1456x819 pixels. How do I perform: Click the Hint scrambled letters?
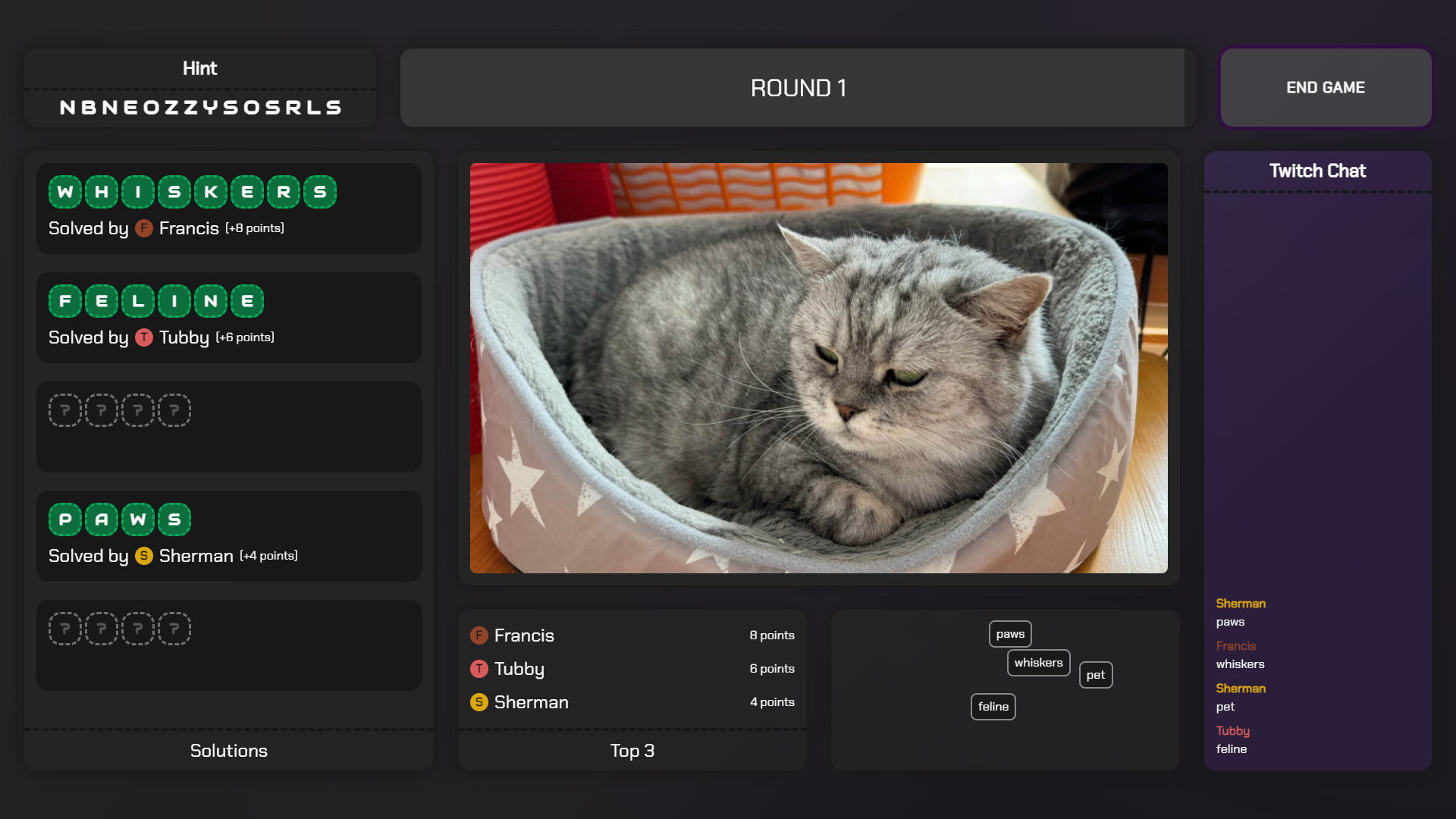click(200, 108)
